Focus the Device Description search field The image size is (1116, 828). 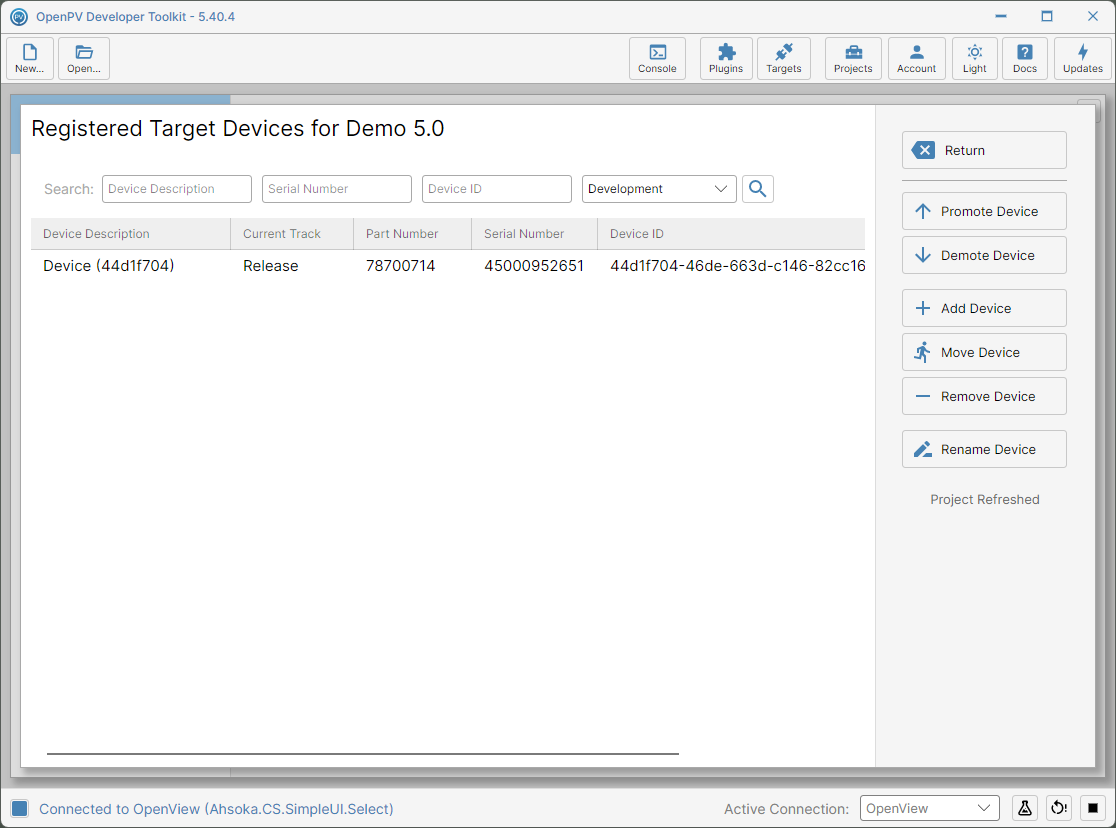[177, 189]
